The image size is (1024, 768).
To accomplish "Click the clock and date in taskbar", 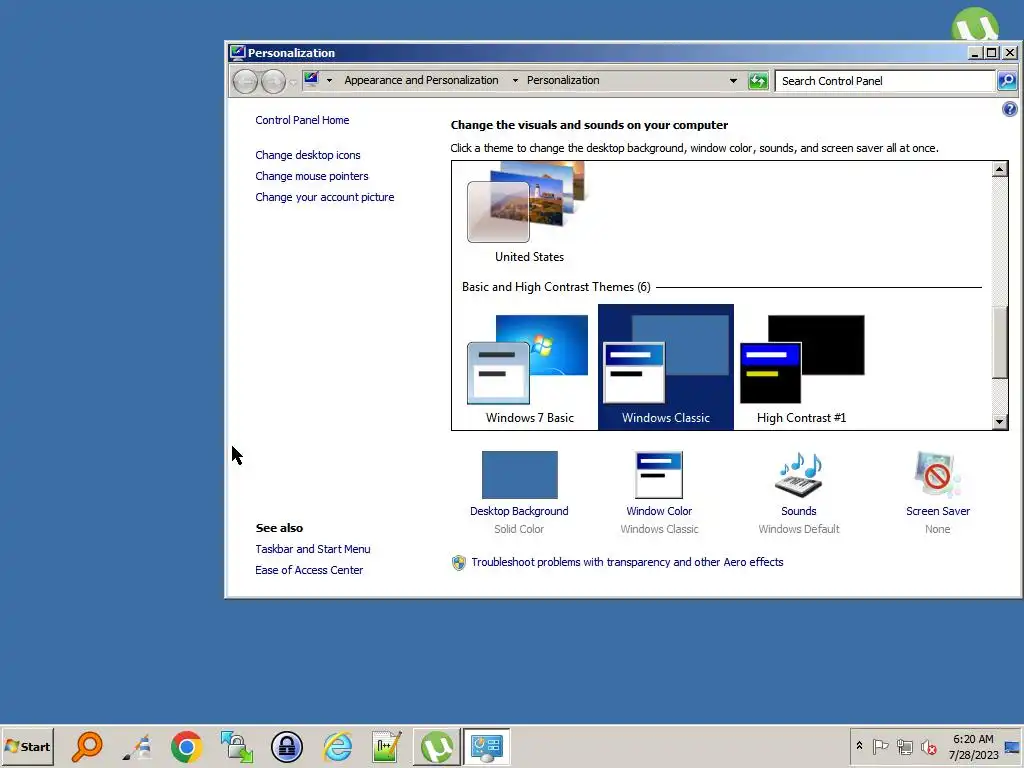I will [x=973, y=746].
